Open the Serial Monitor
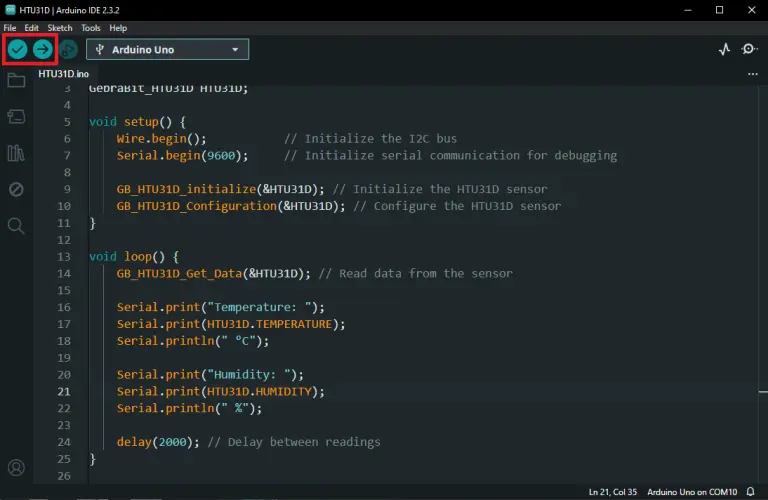Screen dimensions: 768x500 [748, 49]
